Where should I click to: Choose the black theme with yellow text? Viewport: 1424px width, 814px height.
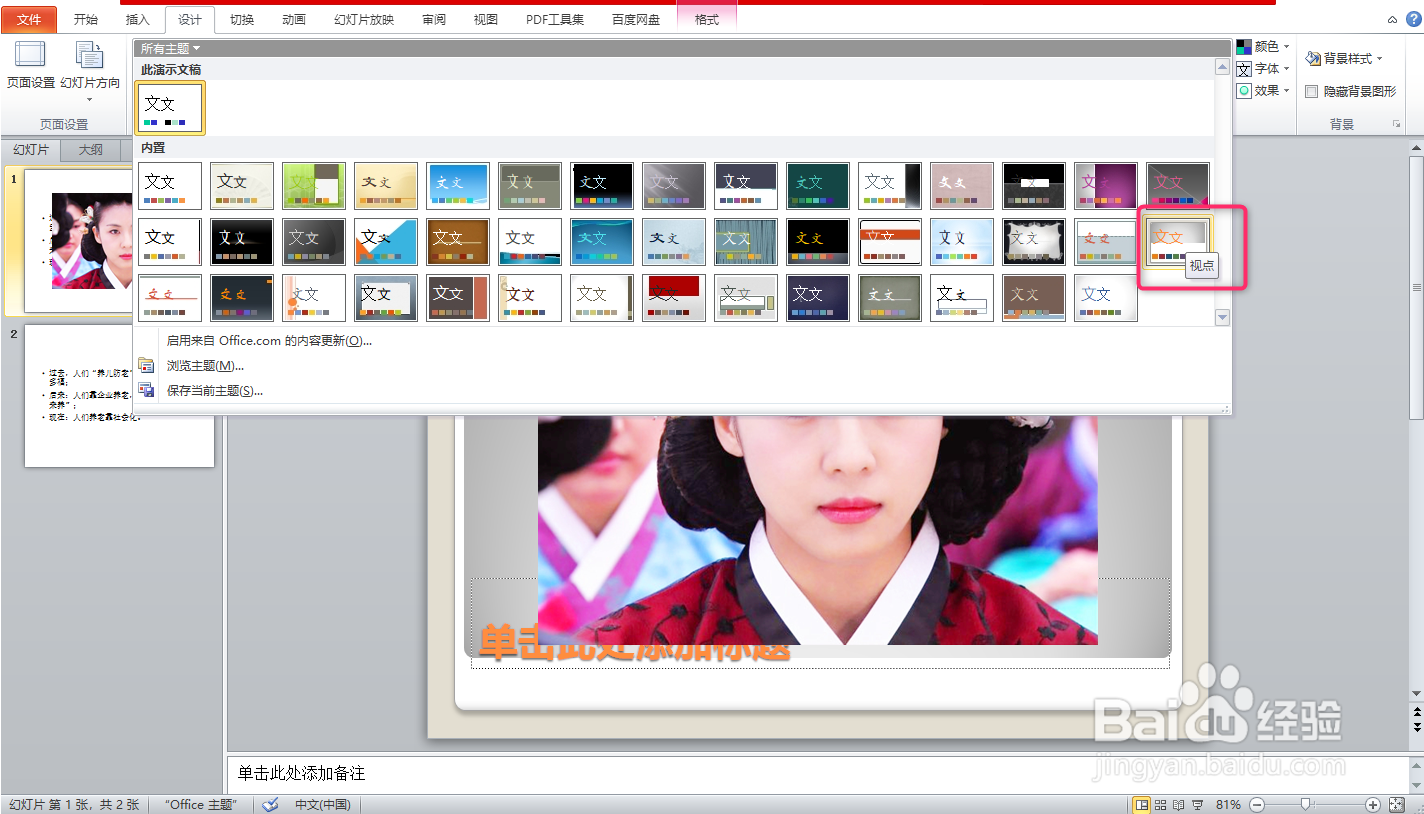coord(818,242)
